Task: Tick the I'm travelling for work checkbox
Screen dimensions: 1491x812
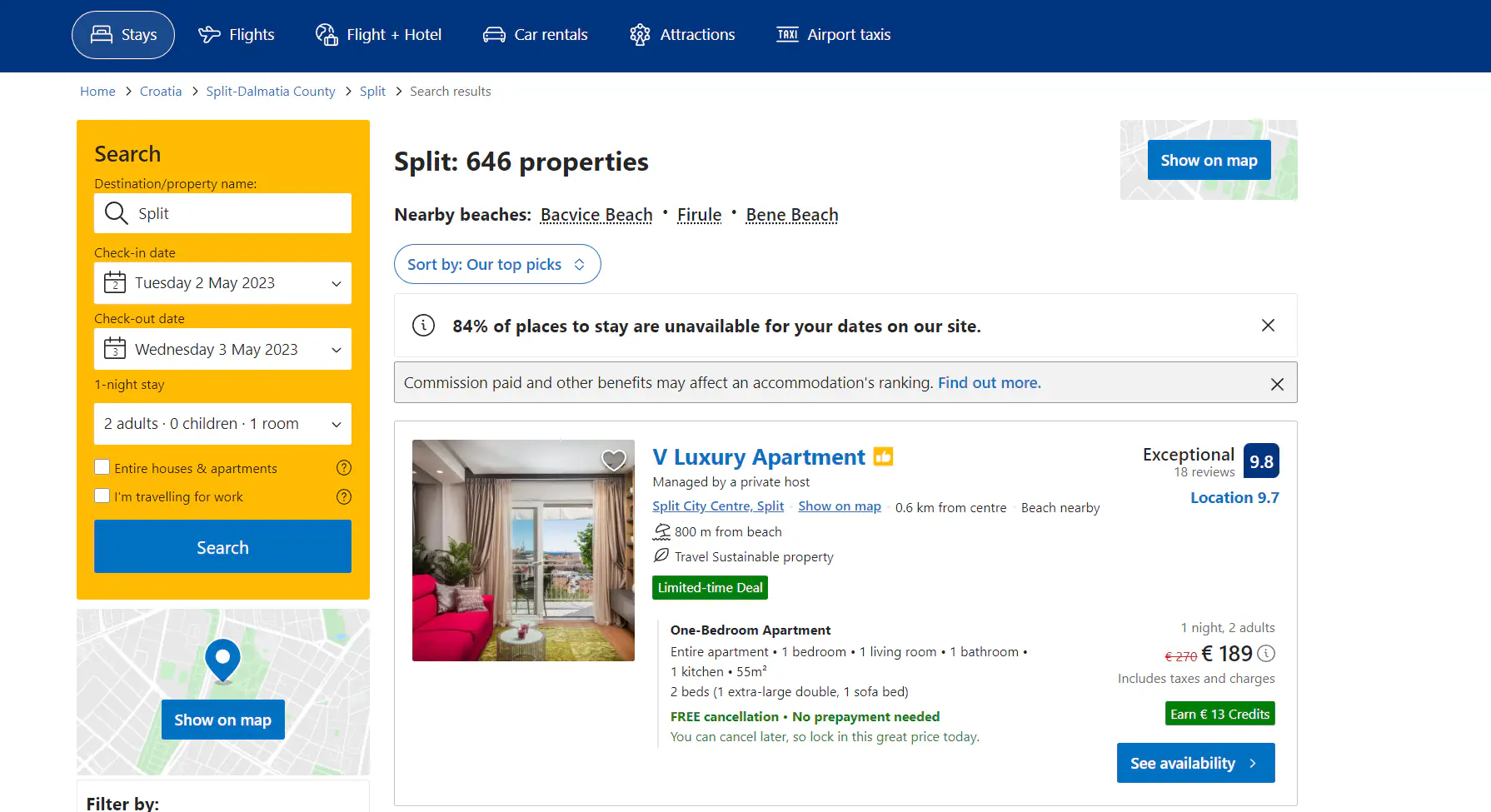Action: click(102, 496)
